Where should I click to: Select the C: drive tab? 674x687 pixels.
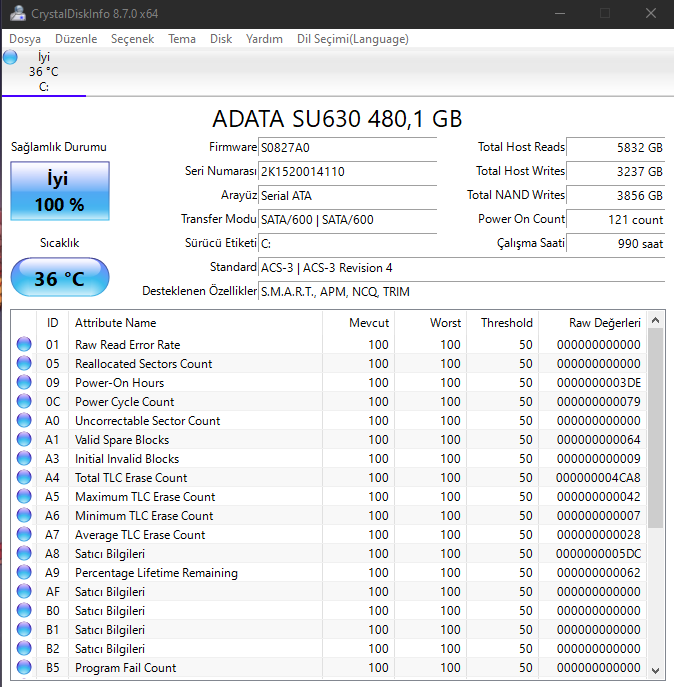(x=44, y=72)
